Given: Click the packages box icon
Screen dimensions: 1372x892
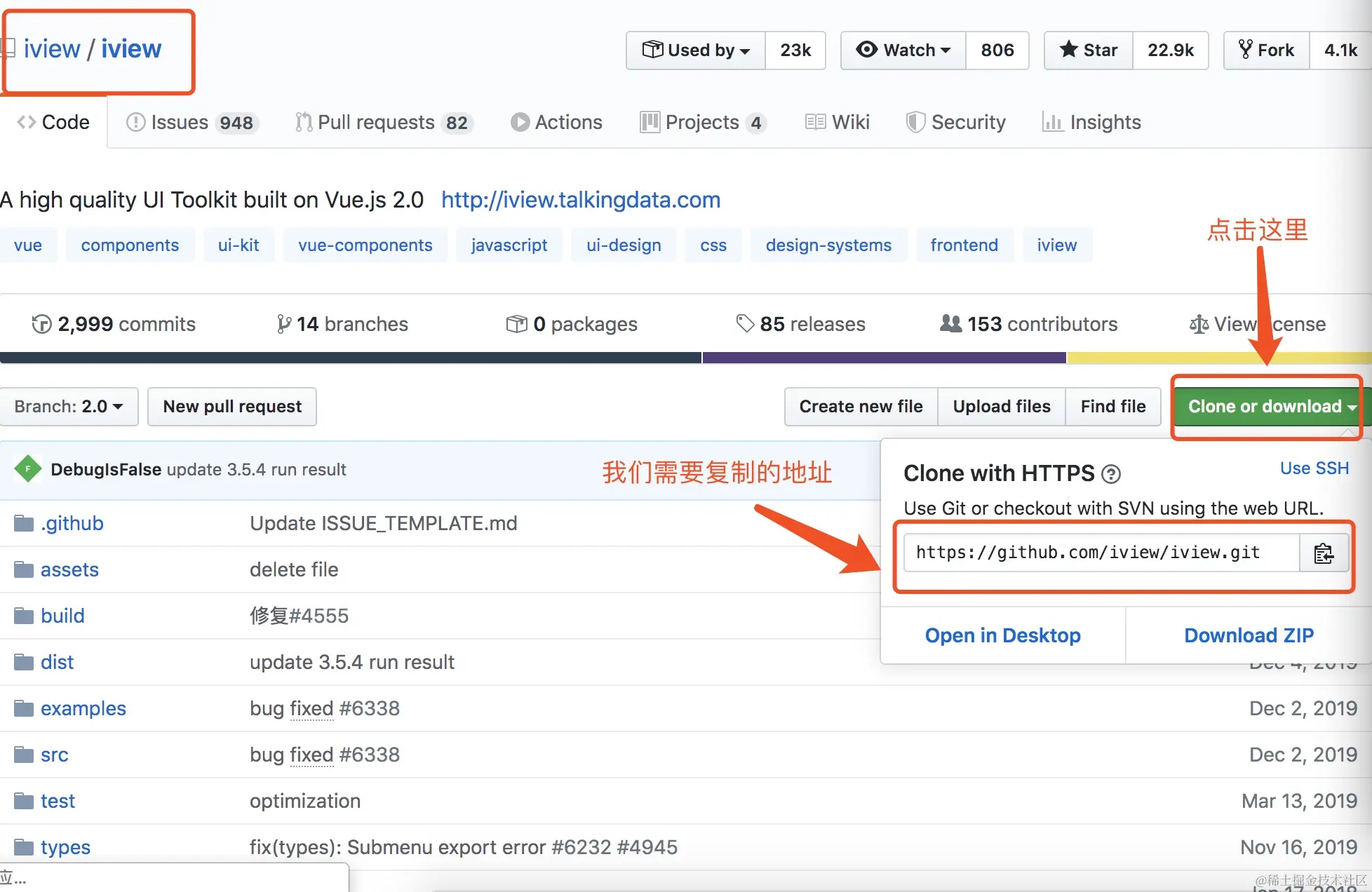Looking at the screenshot, I should point(516,324).
